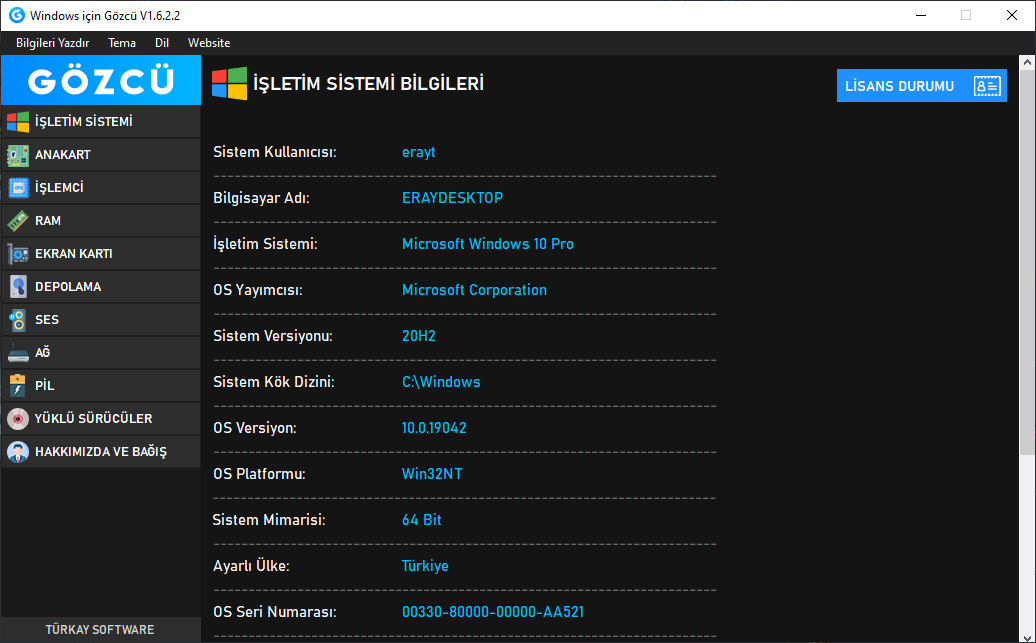This screenshot has height=643, width=1036.
Task: Close the Gözcü window
Action: tap(1012, 15)
